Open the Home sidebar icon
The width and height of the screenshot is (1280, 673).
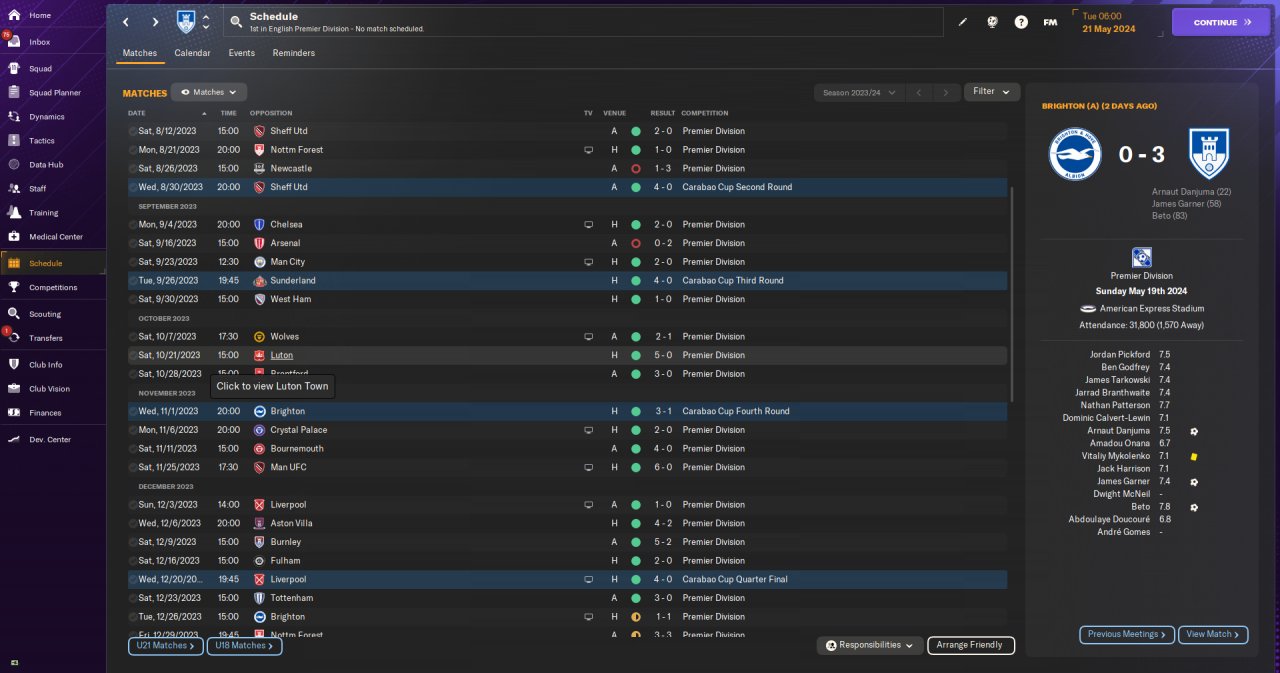pyautogui.click(x=14, y=15)
